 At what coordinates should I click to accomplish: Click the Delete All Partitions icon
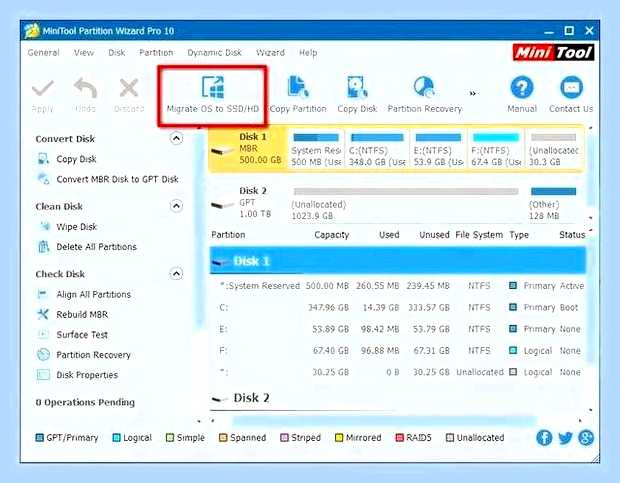(x=43, y=247)
